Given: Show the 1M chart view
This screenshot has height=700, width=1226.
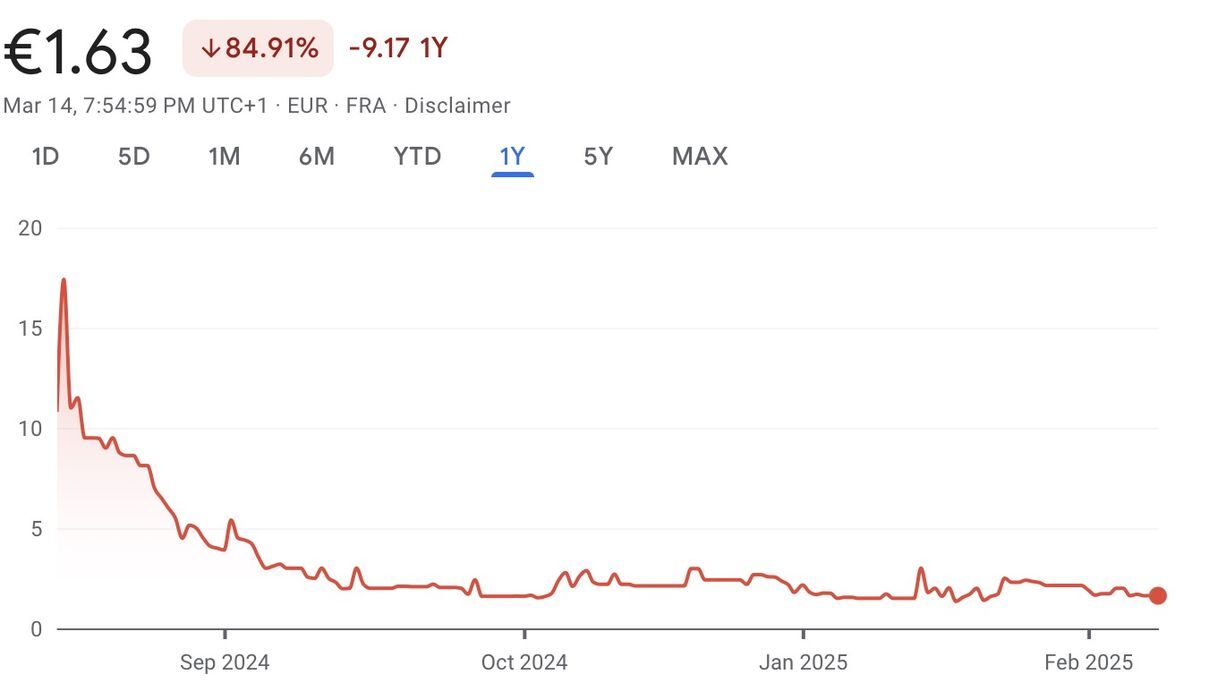Looking at the screenshot, I should pos(224,157).
